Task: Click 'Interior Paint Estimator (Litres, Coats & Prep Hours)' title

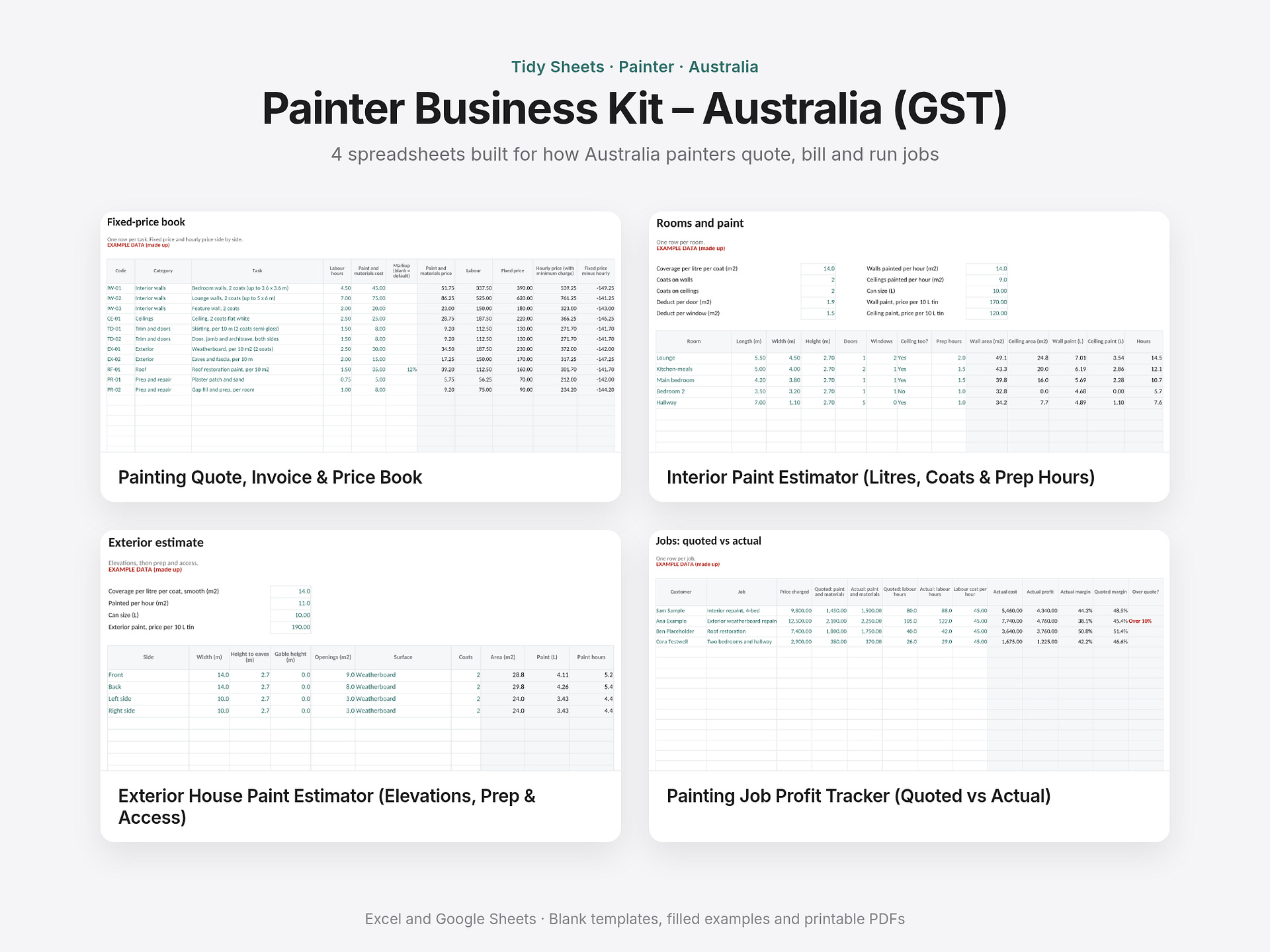Action: click(880, 477)
